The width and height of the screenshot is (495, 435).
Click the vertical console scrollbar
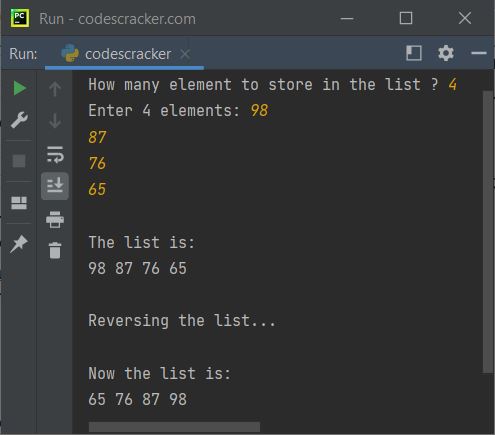pos(488,232)
